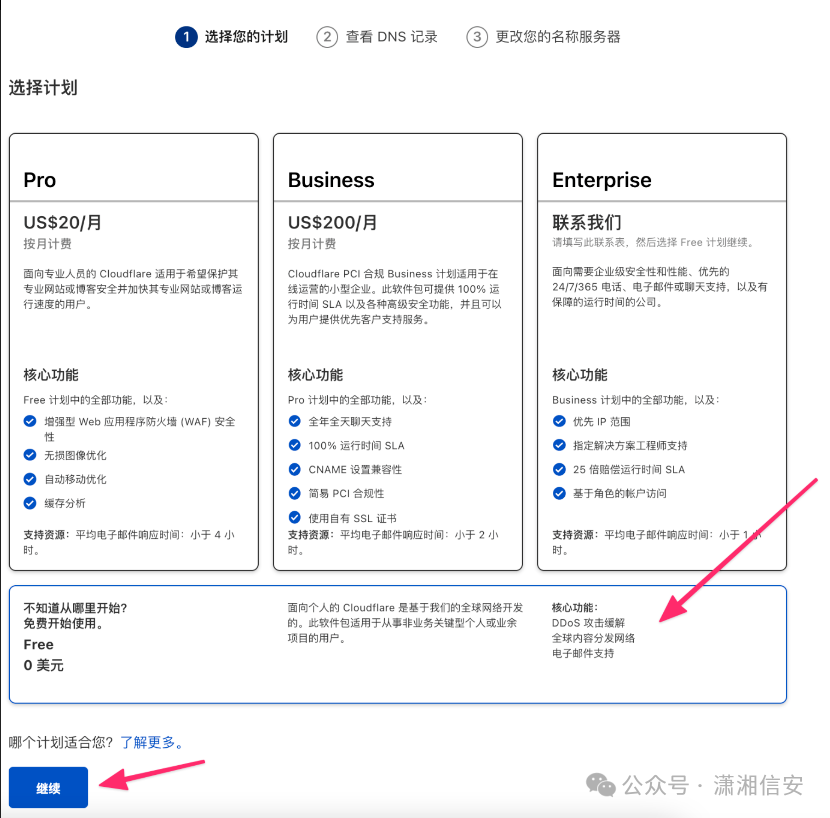Click the checkmark beside WAF 安全性
The image size is (830, 818).
coord(30,421)
